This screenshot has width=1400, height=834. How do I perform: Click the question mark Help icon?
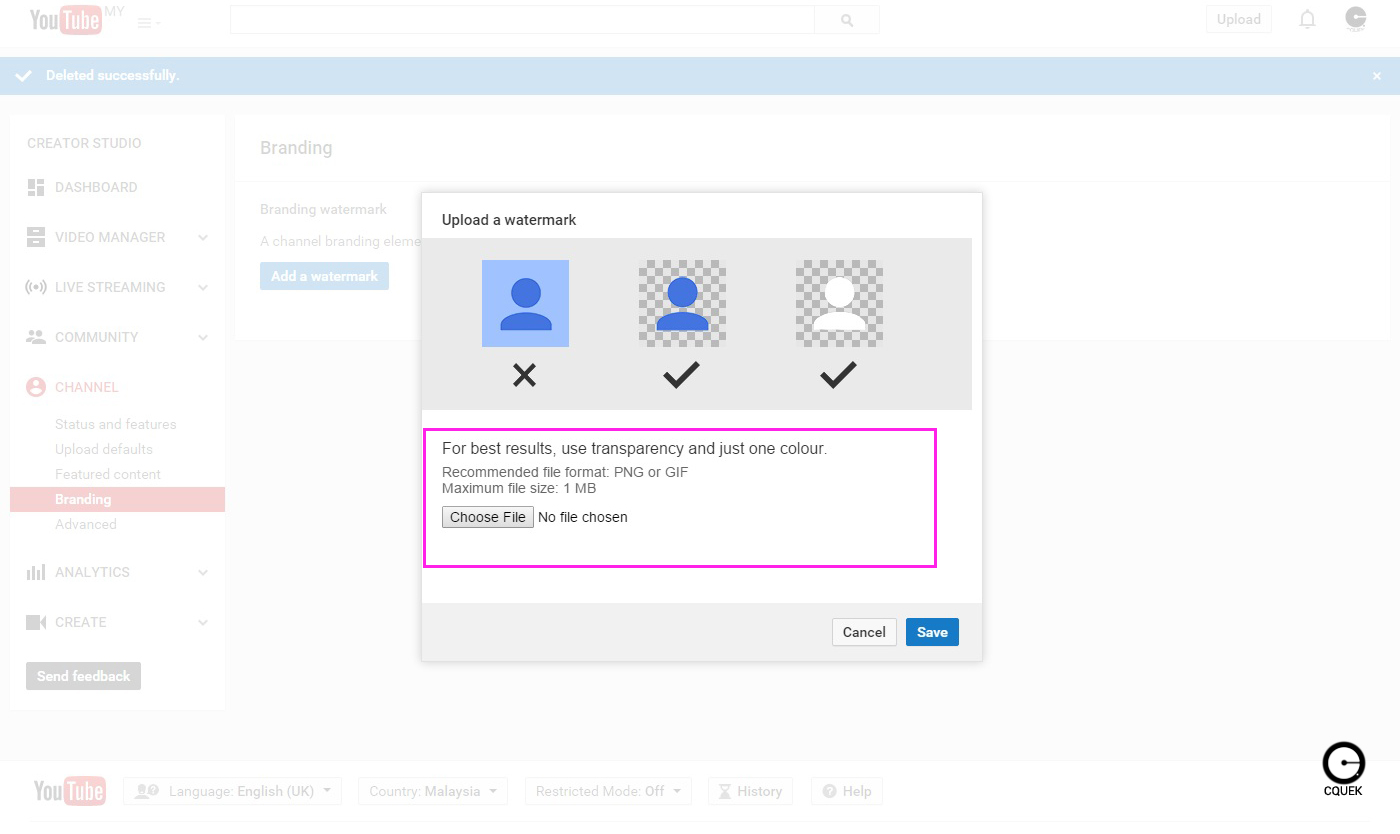tap(829, 791)
